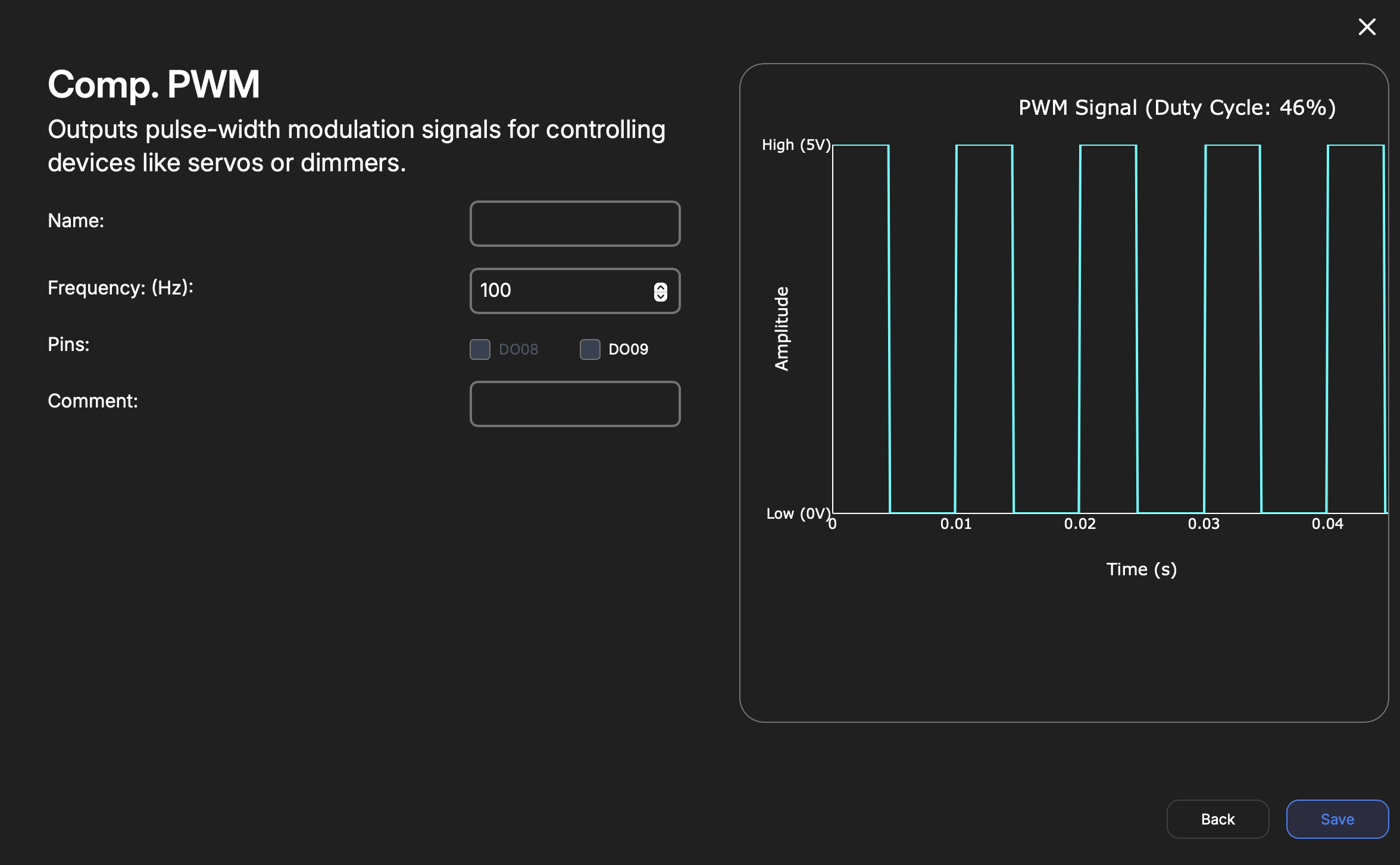Click the Comp. PWM heading
The height and width of the screenshot is (865, 1400).
[154, 84]
